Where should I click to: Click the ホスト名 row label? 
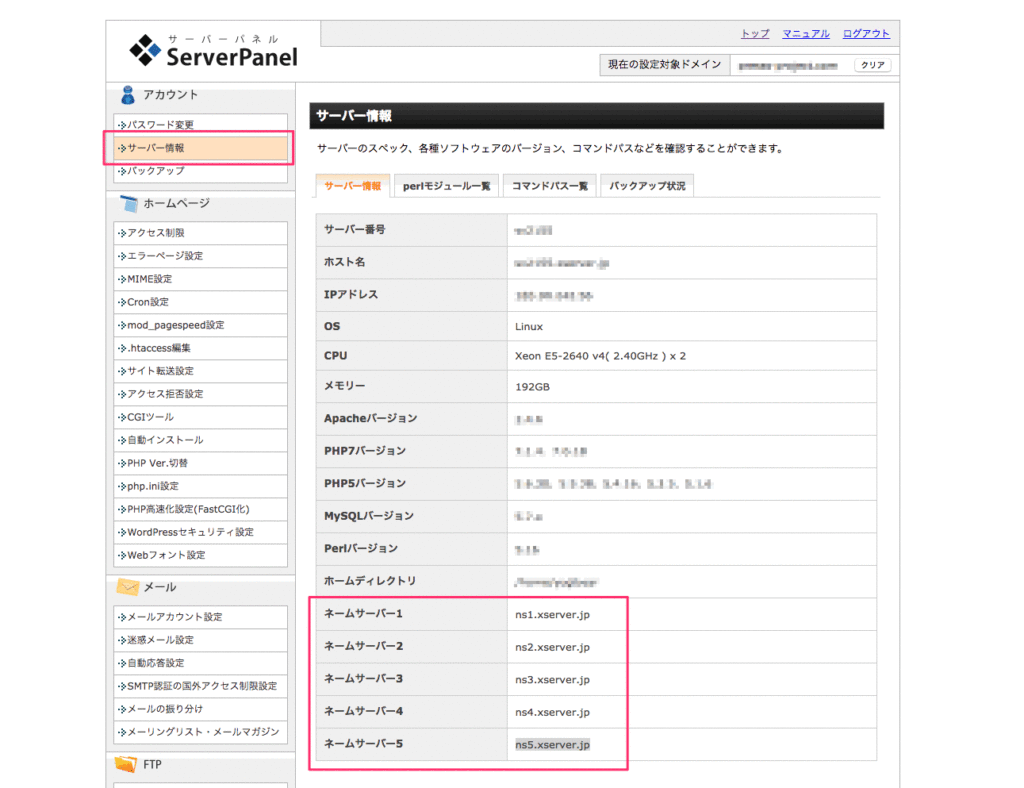point(344,262)
